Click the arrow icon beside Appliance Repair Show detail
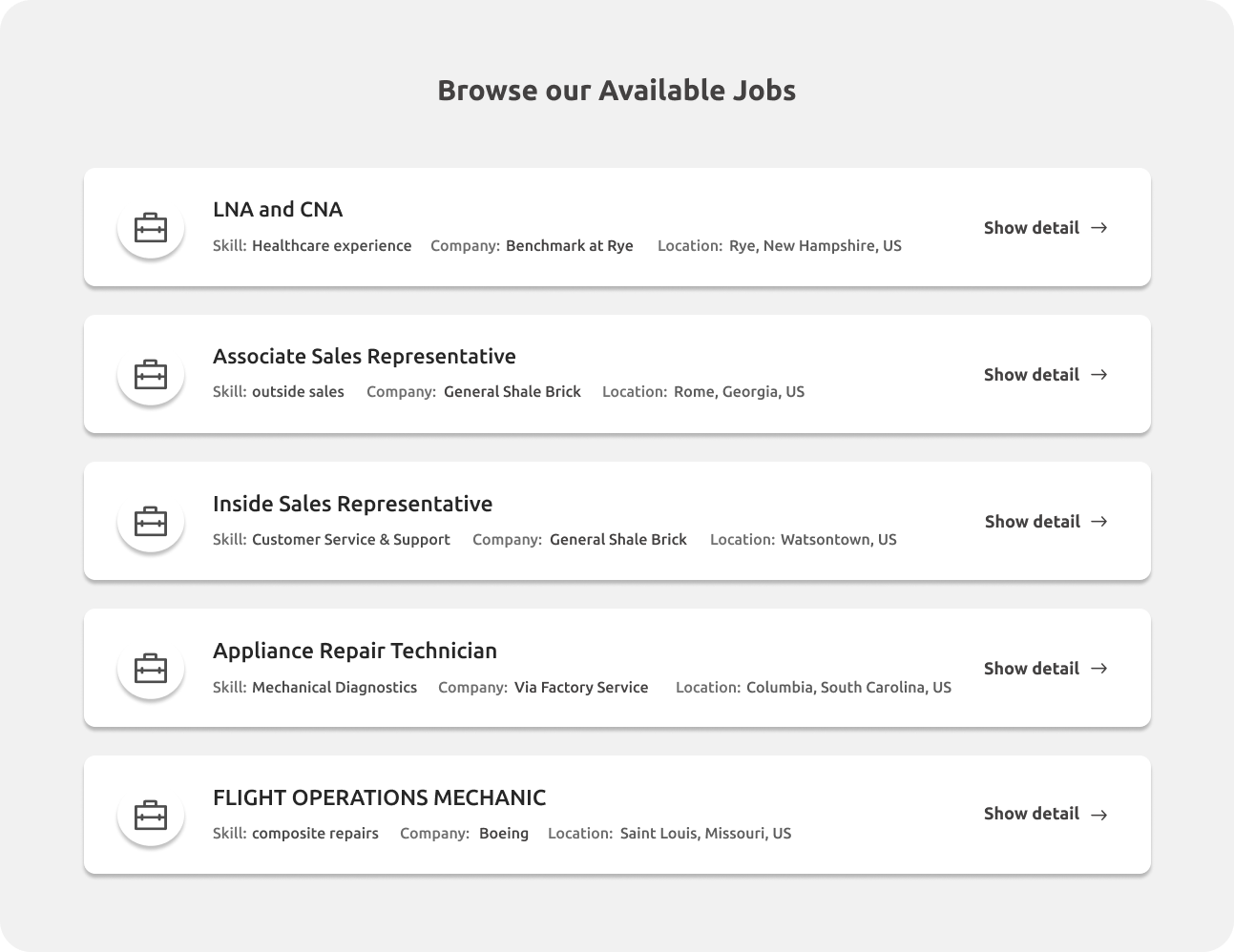The height and width of the screenshot is (952, 1234). coord(1098,668)
